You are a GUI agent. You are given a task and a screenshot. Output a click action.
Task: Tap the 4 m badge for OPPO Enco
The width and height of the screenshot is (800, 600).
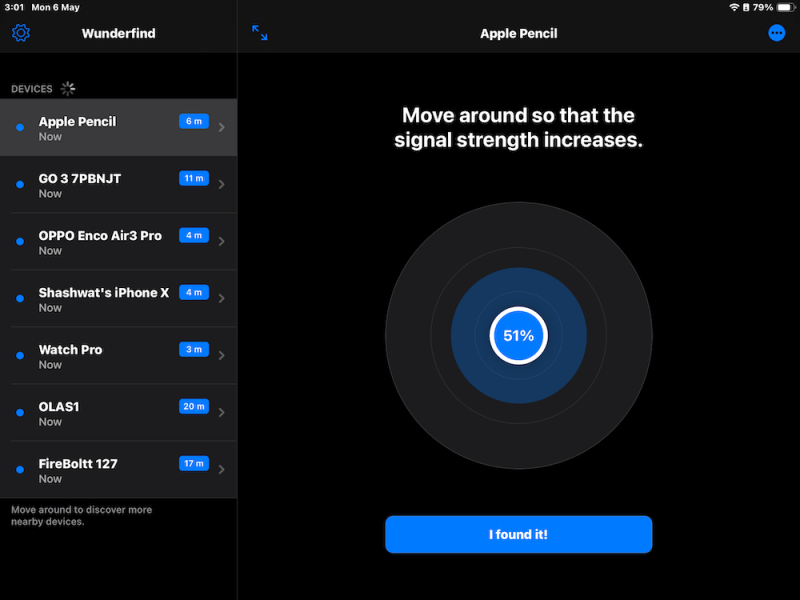coord(194,236)
